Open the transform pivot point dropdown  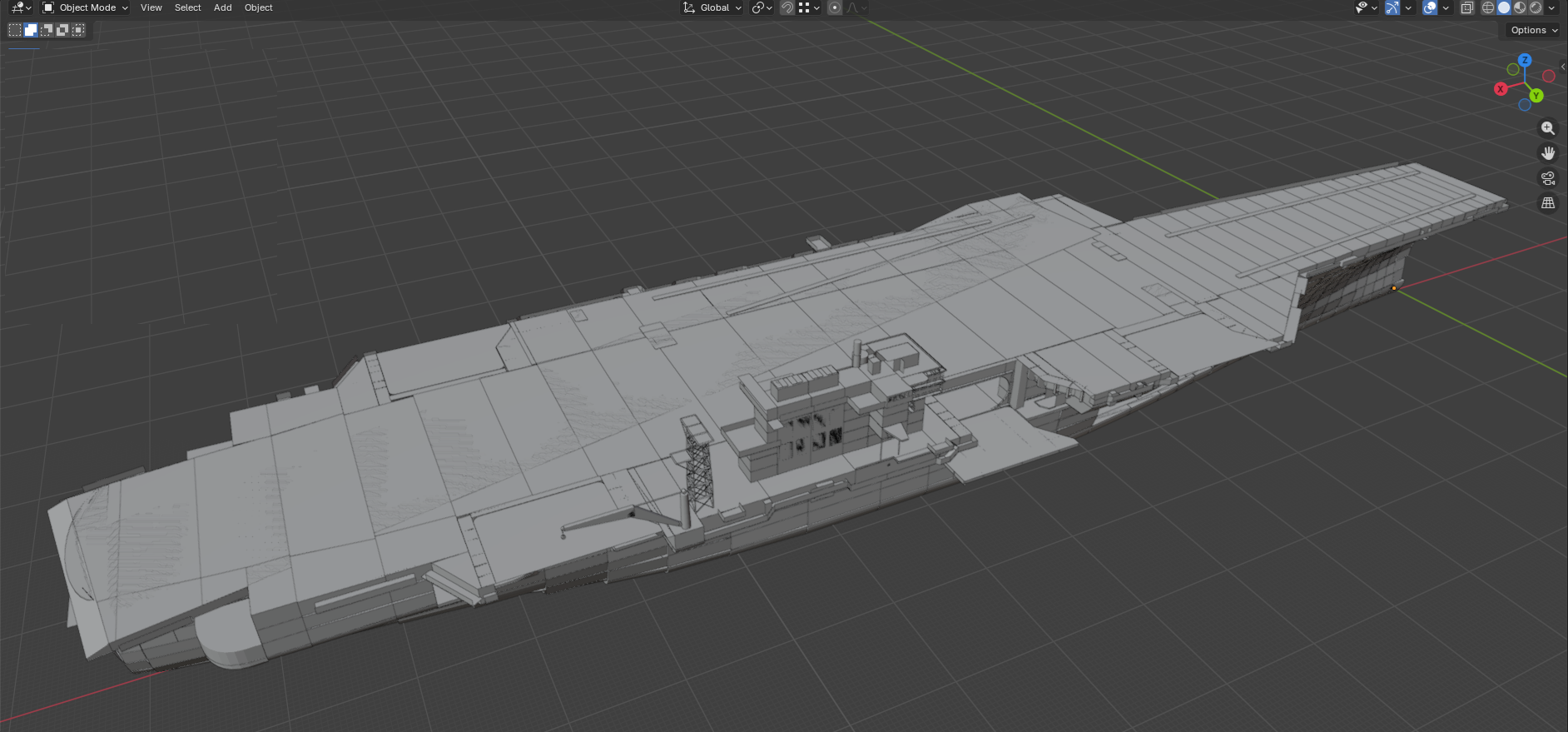tap(762, 7)
